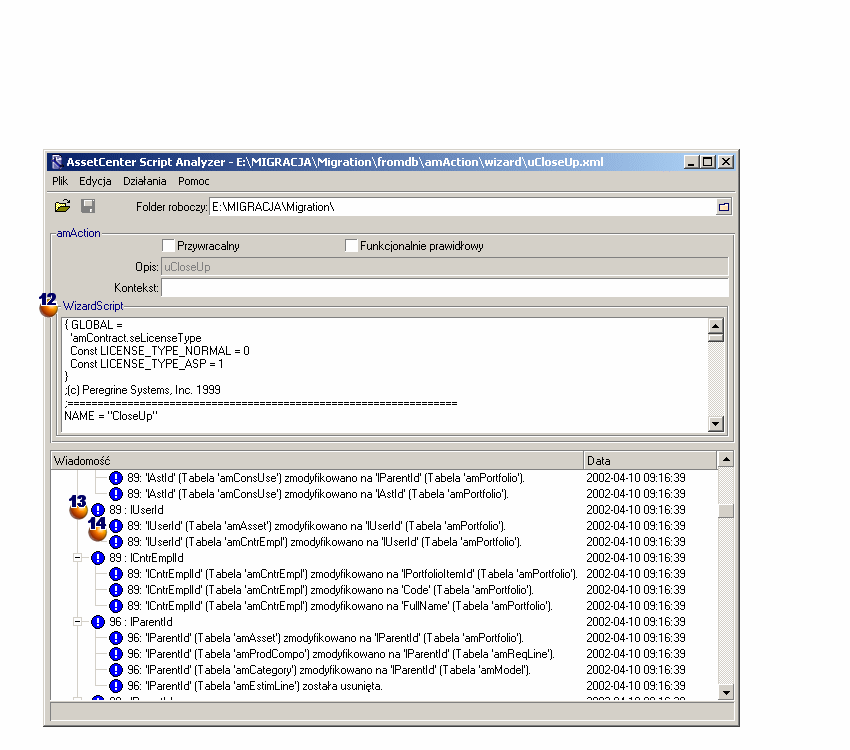Click the message list scrollbar thumb

click(x=726, y=511)
